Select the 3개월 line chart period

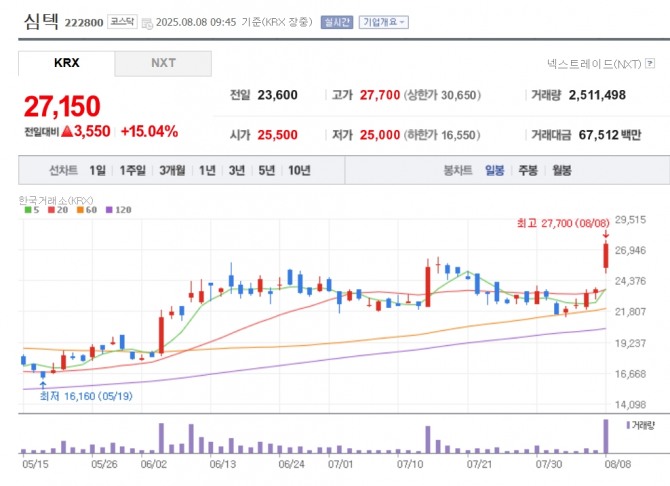point(172,170)
